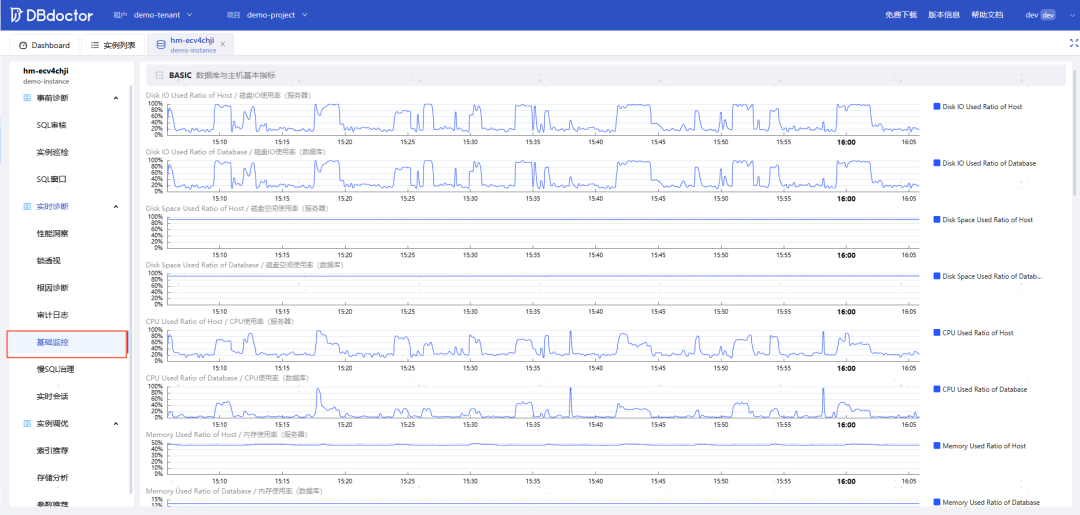Close the hm-ecv4chji tab
This screenshot has height=515, width=1080.
[x=222, y=44]
